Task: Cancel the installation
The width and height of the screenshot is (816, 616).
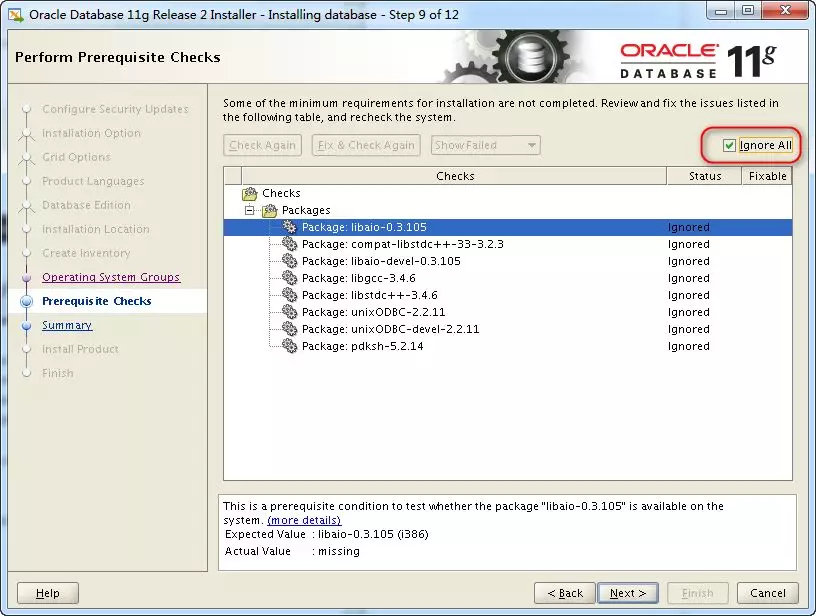Action: point(768,593)
